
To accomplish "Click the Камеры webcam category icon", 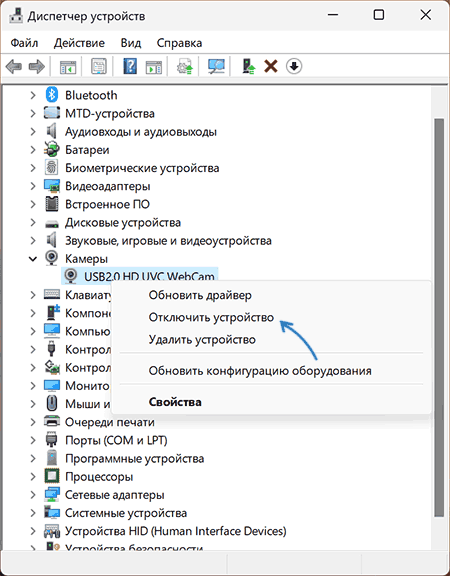I will [51, 258].
